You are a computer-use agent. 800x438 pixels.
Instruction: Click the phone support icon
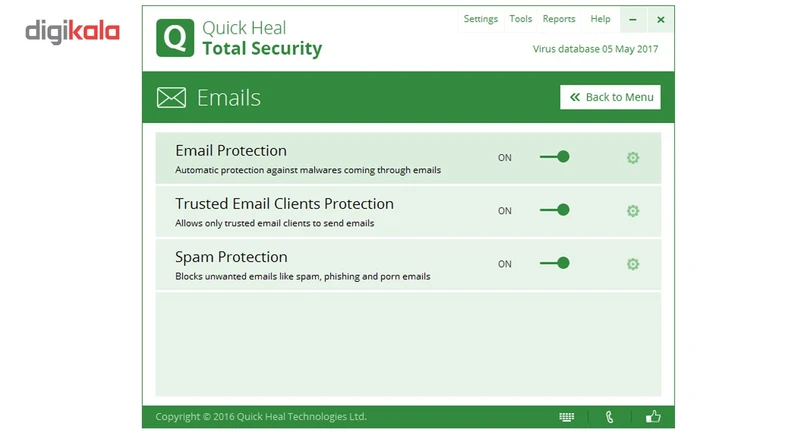click(x=610, y=417)
